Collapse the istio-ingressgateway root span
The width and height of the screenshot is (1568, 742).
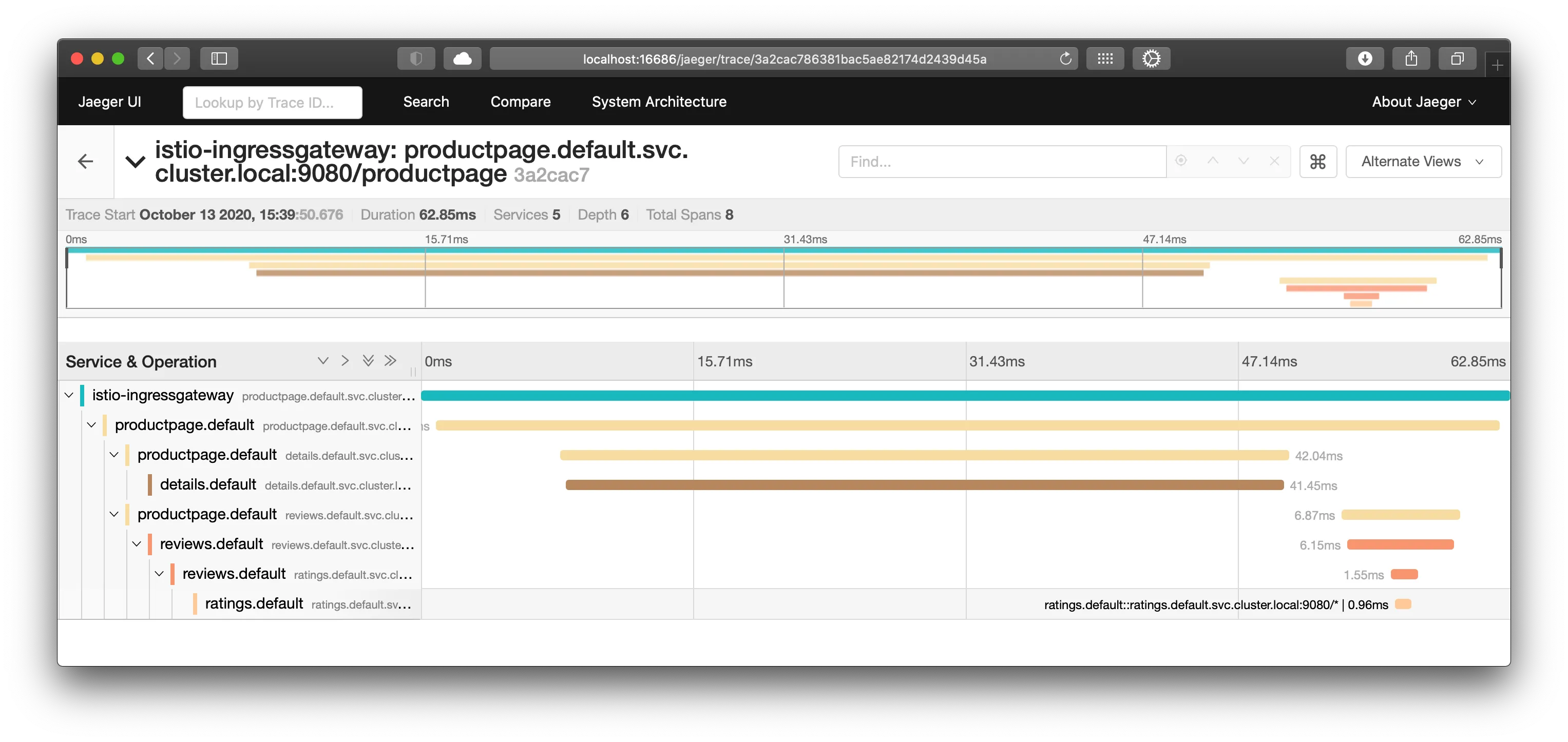click(x=69, y=395)
